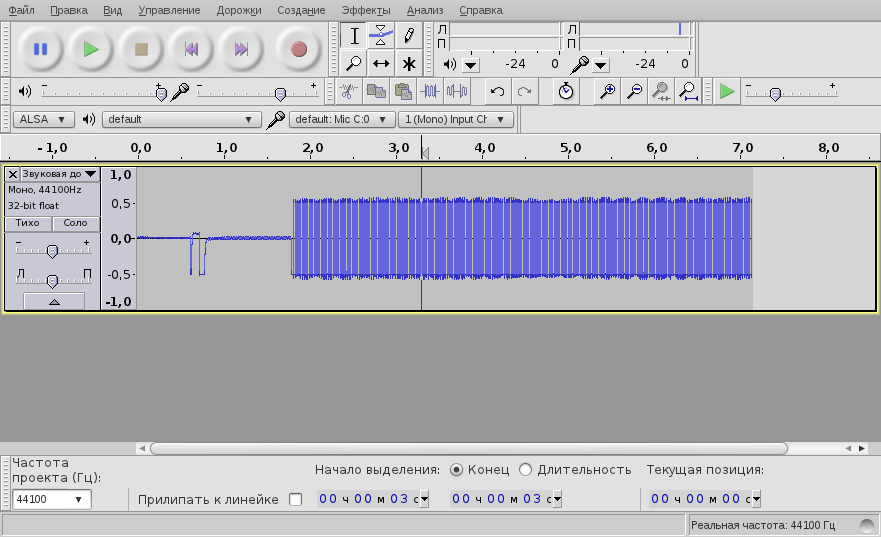Stop playback with the Stop button
This screenshot has width=881, height=537.
pyautogui.click(x=141, y=49)
